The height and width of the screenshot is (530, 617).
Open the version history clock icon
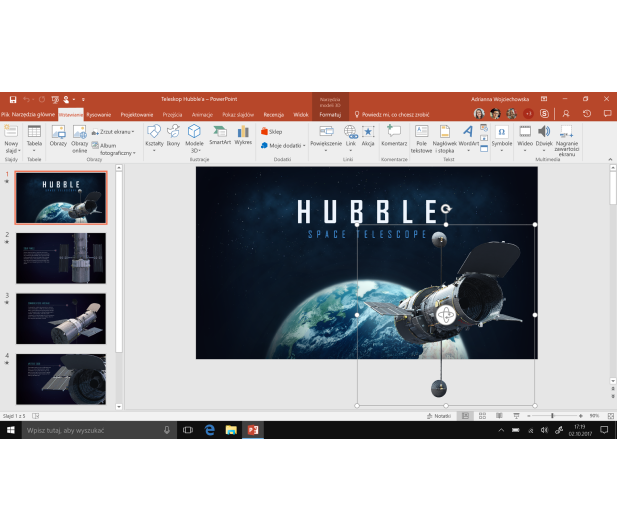(x=587, y=114)
